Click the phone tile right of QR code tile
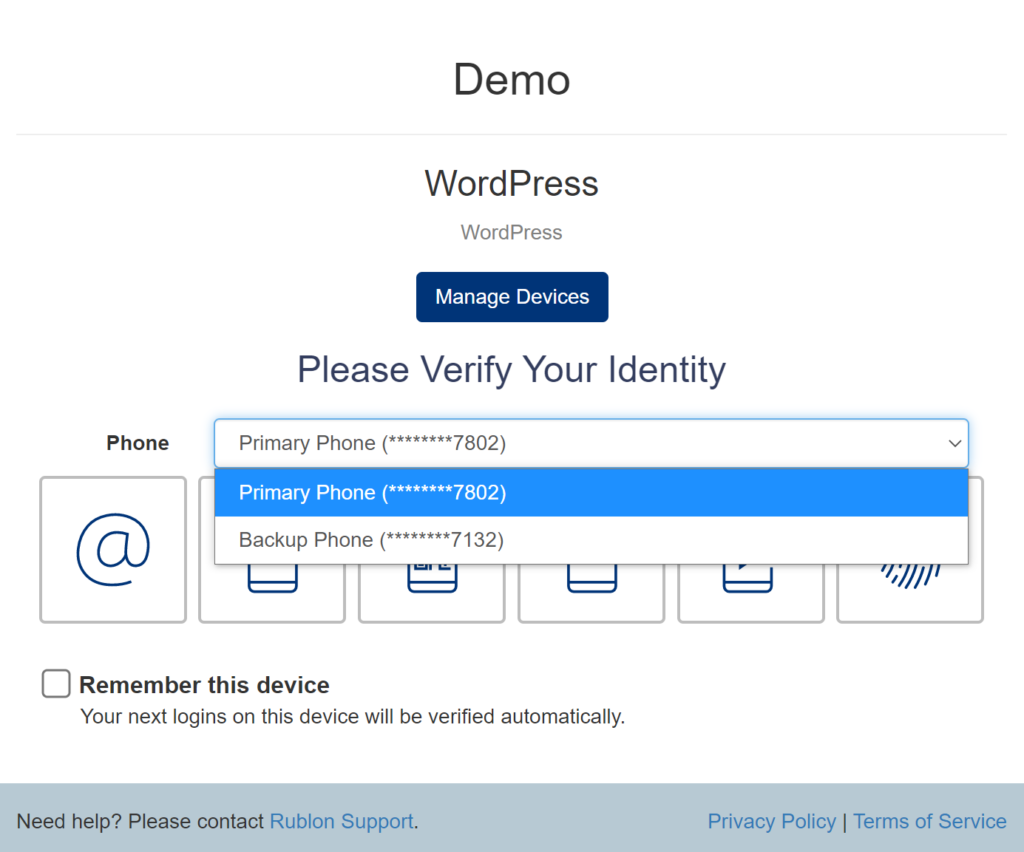Screen dimensions: 1024x852 coord(591,594)
